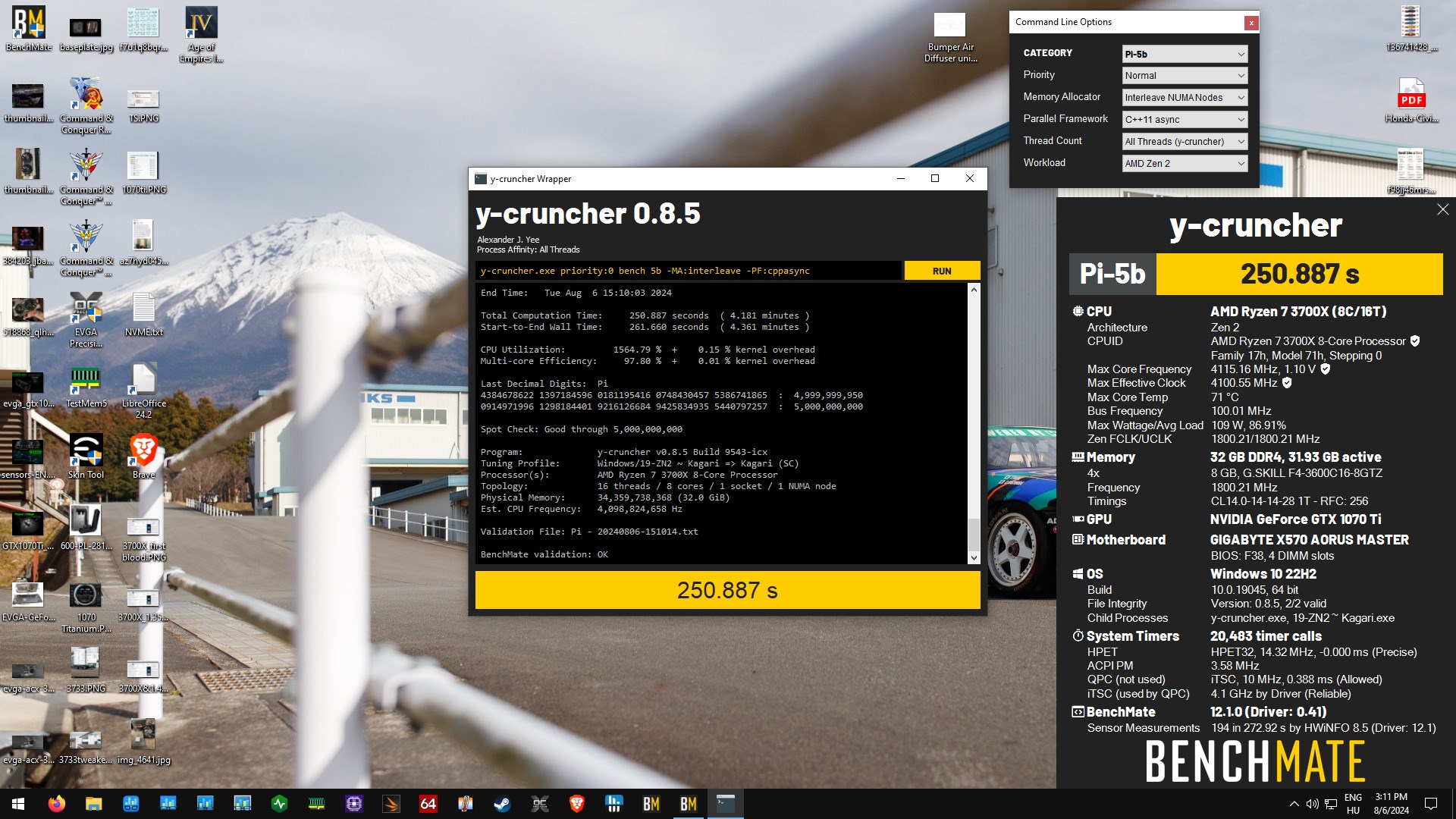1456x819 pixels.
Task: Open volume control in system tray
Action: pyautogui.click(x=1312, y=804)
